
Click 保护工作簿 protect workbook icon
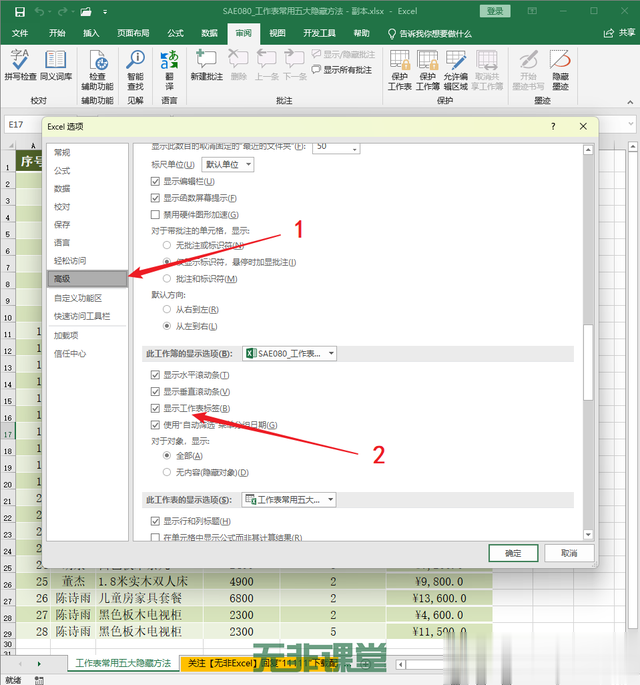point(428,70)
